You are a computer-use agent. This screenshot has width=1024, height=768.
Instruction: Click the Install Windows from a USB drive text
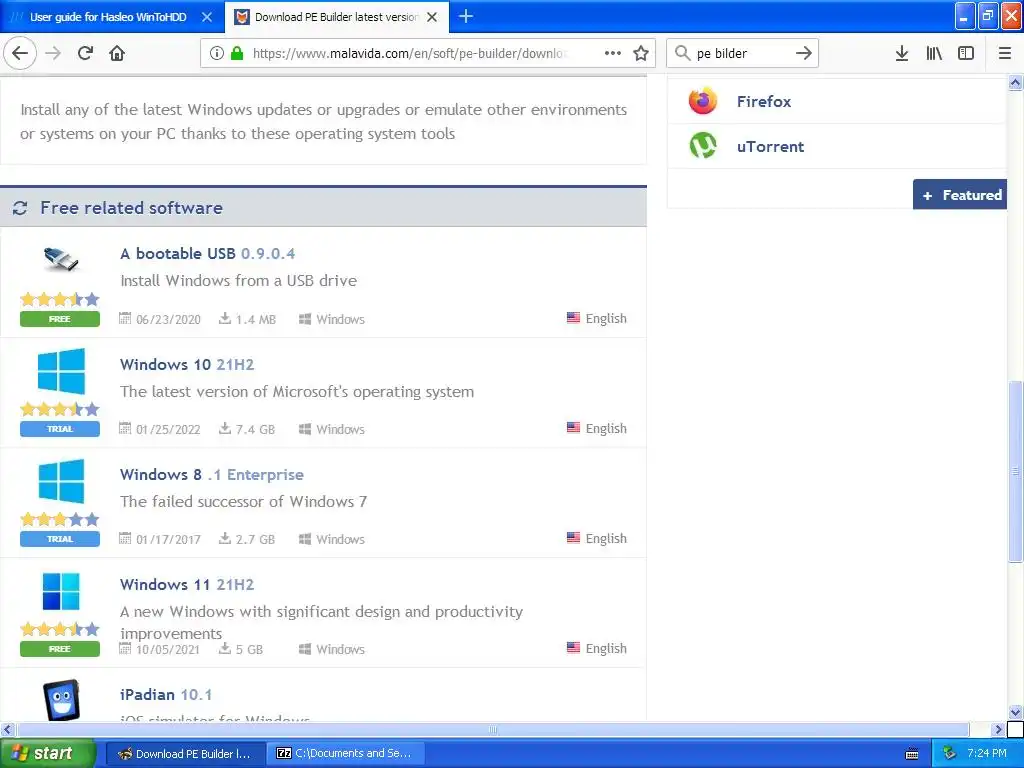click(238, 281)
